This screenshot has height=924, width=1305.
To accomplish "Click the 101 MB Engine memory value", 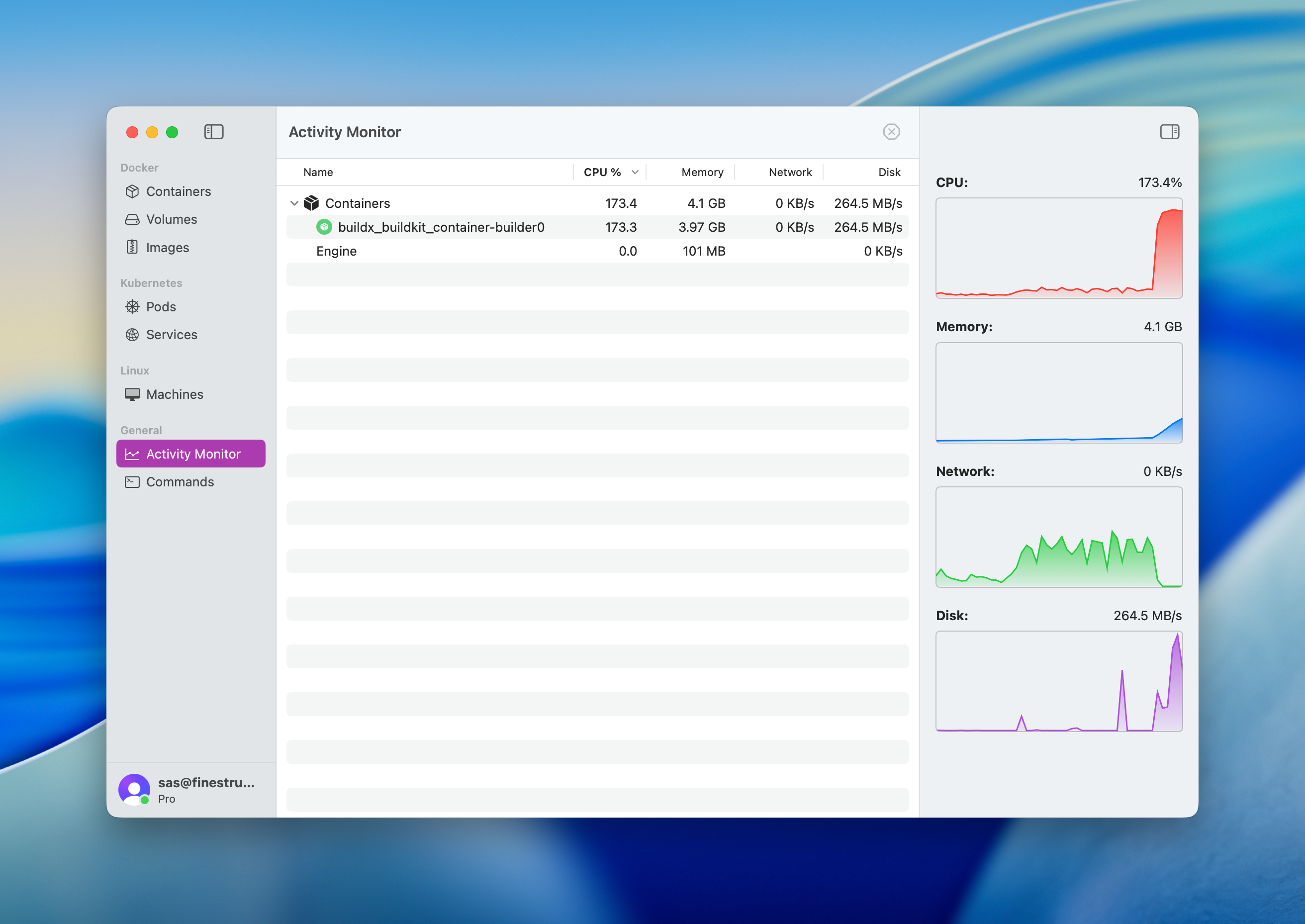I will pos(704,251).
